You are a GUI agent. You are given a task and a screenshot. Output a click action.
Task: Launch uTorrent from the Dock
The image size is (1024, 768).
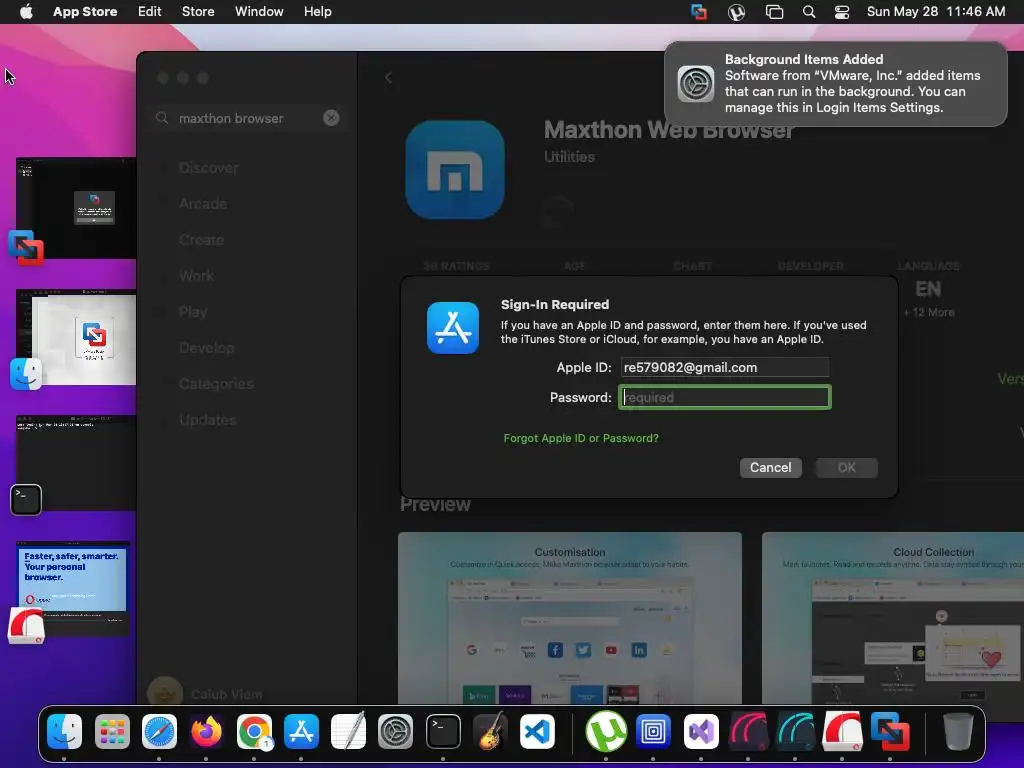click(606, 731)
